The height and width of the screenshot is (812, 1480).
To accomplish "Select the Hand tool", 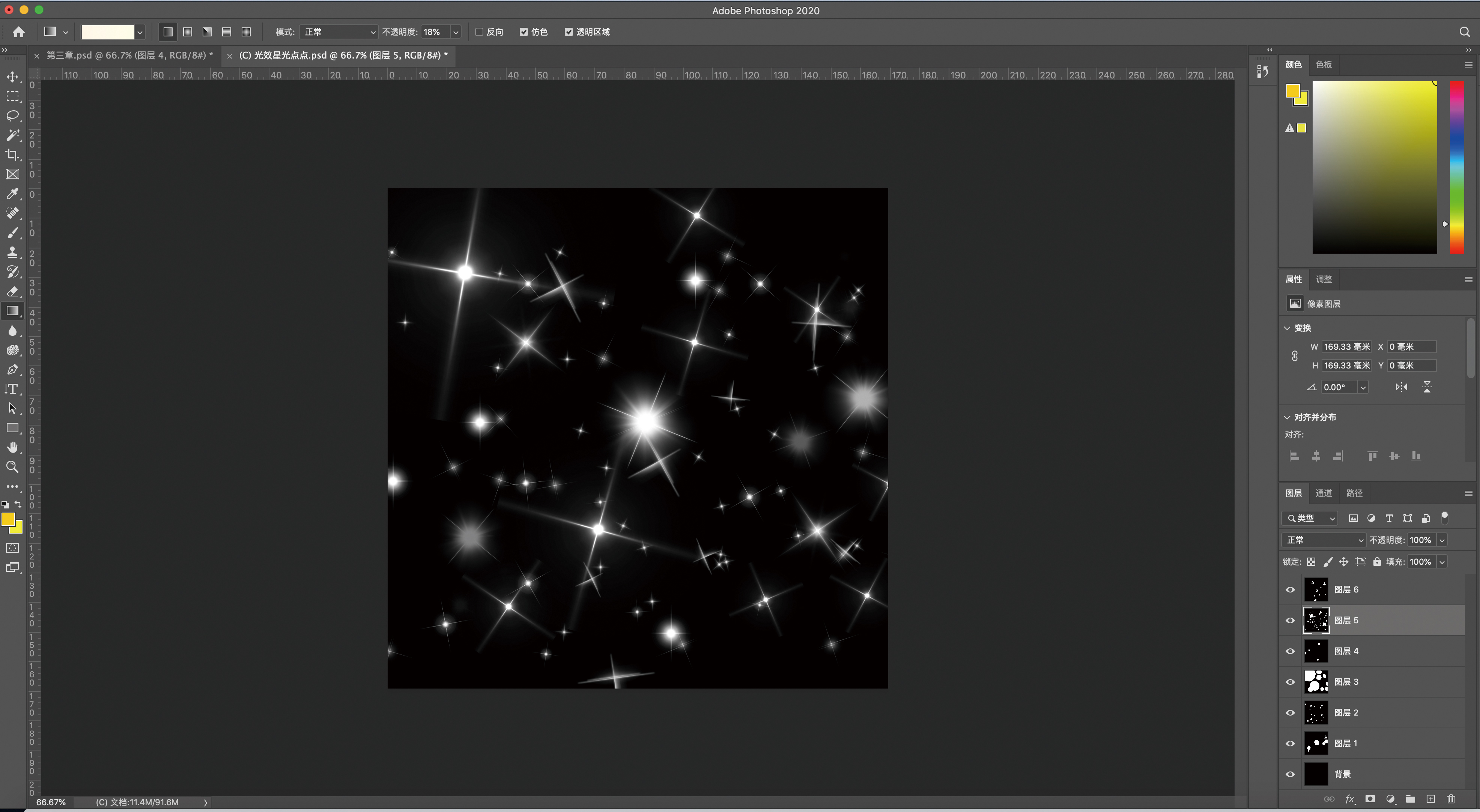I will click(x=12, y=447).
